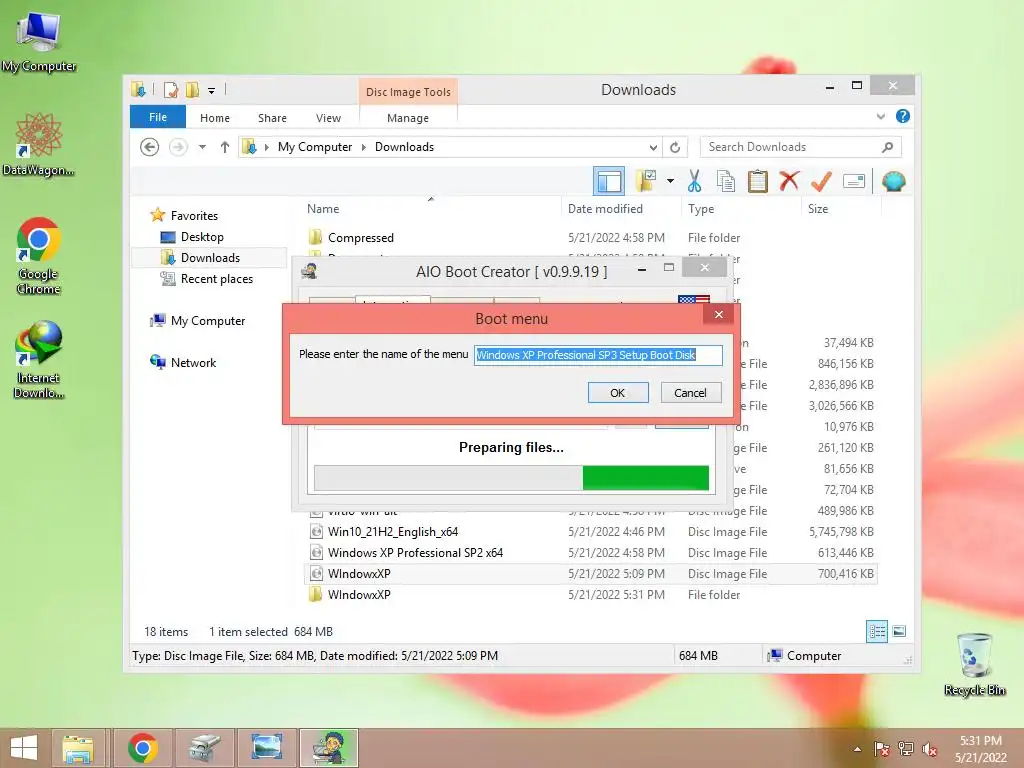Open the Manage ribbon tab
1024x768 pixels.
[x=408, y=118]
